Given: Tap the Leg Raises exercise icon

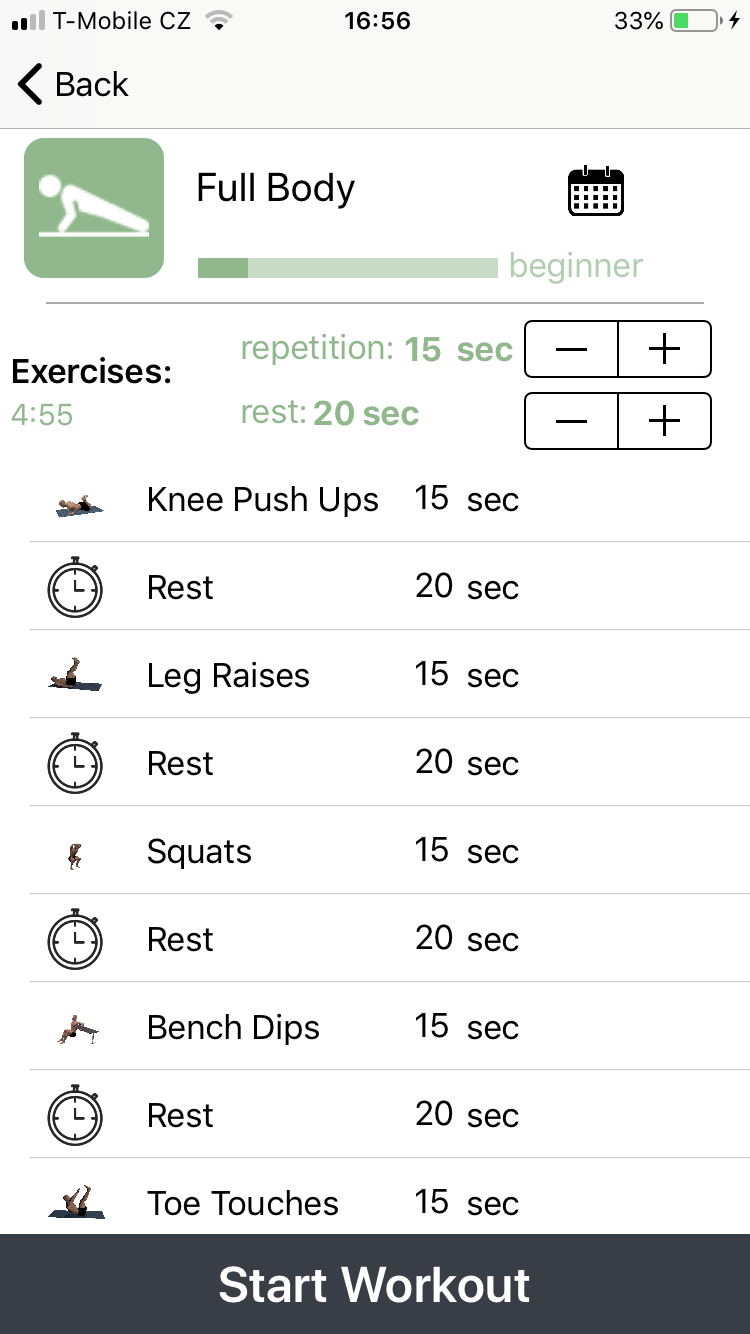Looking at the screenshot, I should [76, 677].
